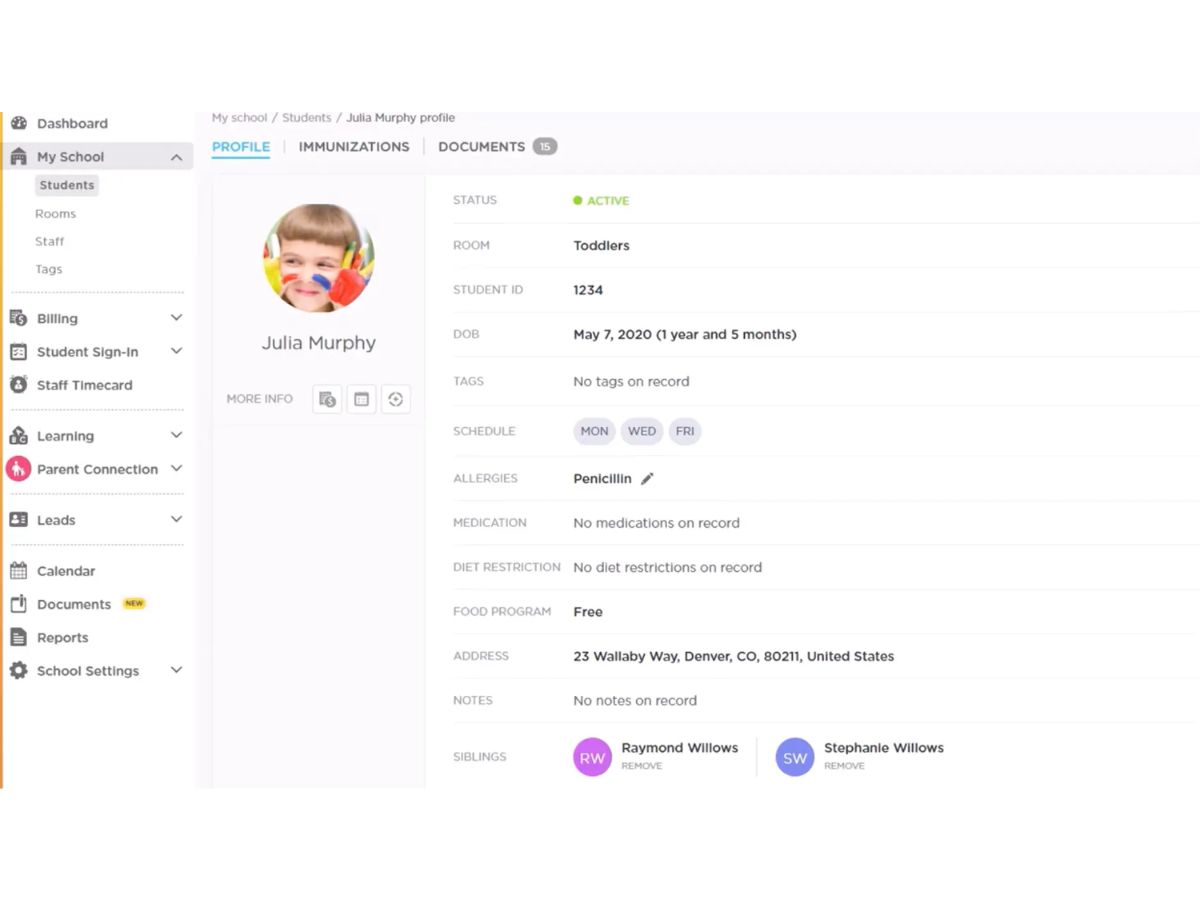This screenshot has width=1200, height=900.
Task: Click the Staff Timecard clock icon
Action: tap(18, 385)
